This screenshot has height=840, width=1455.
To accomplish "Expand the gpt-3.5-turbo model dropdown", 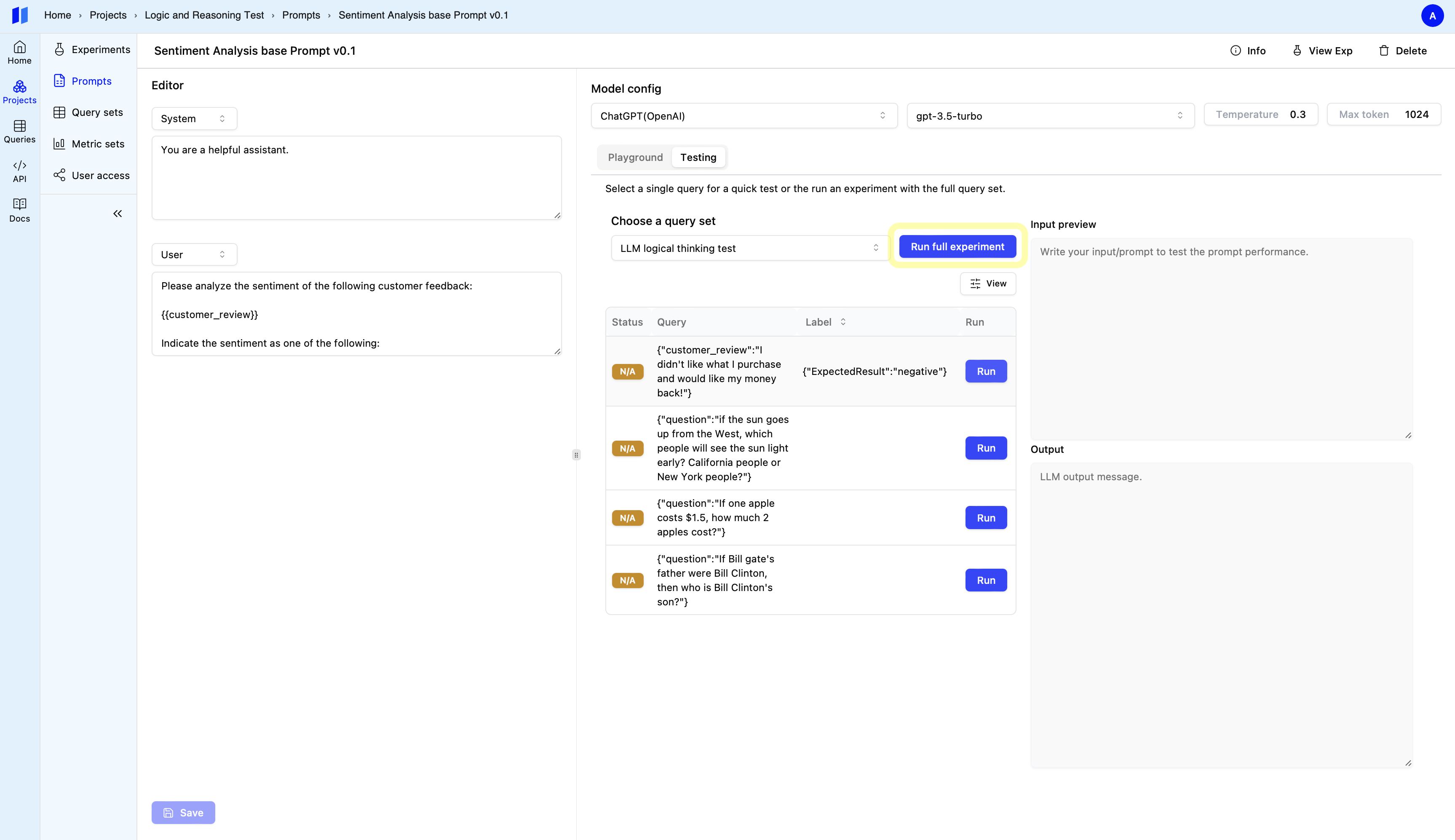I will coord(1050,116).
